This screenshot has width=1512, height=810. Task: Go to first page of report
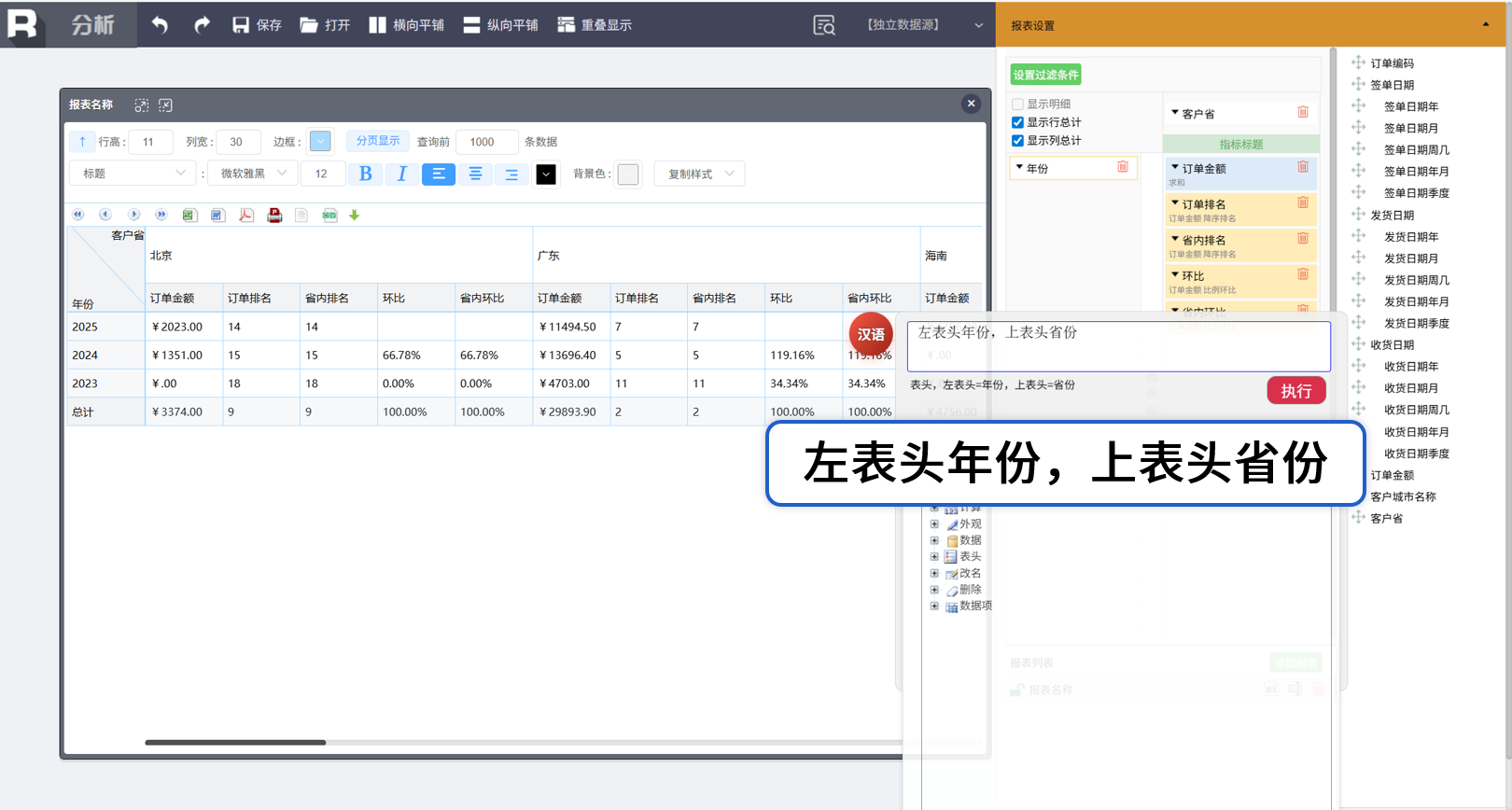click(x=78, y=215)
